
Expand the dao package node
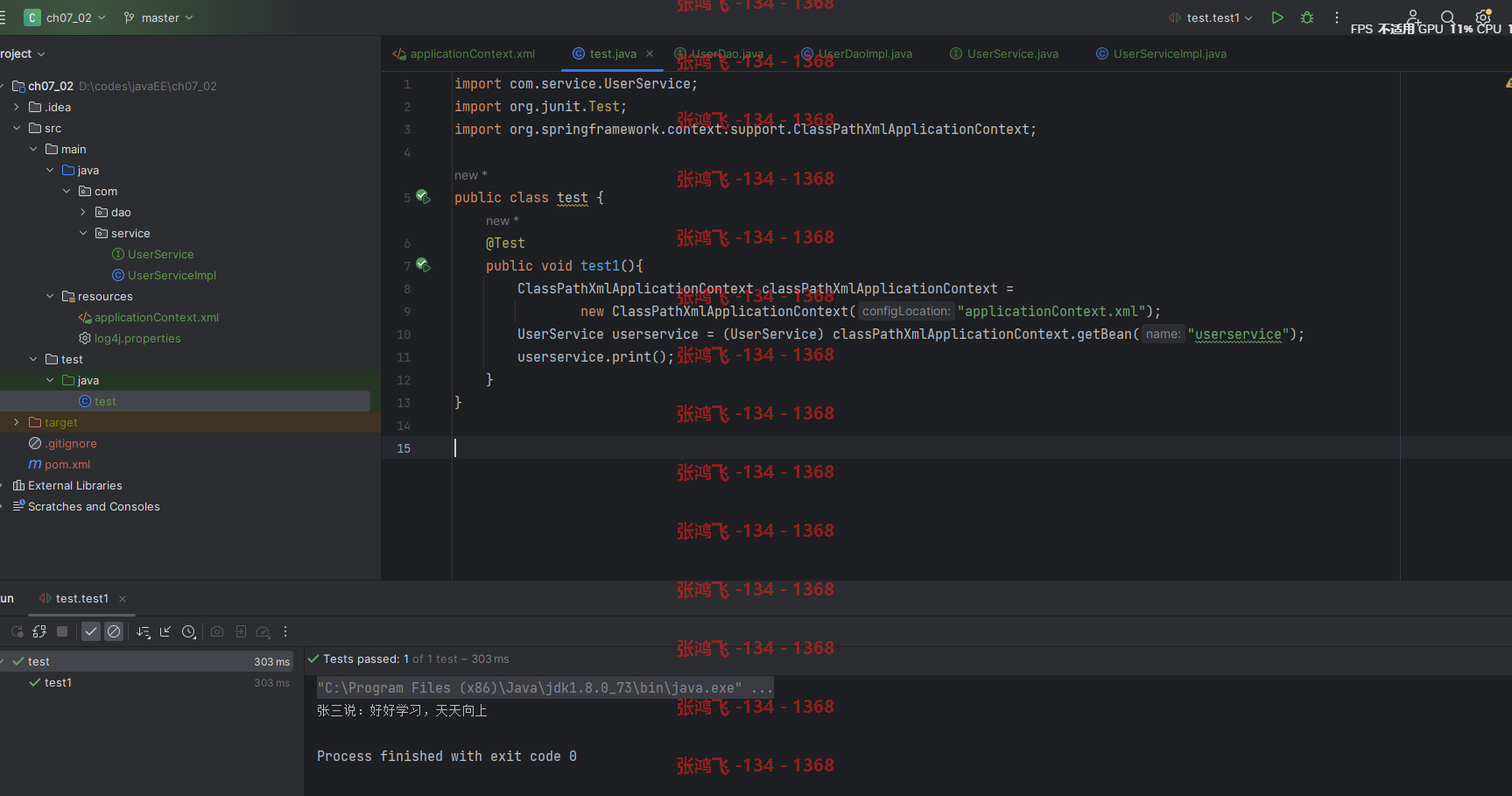(83, 212)
